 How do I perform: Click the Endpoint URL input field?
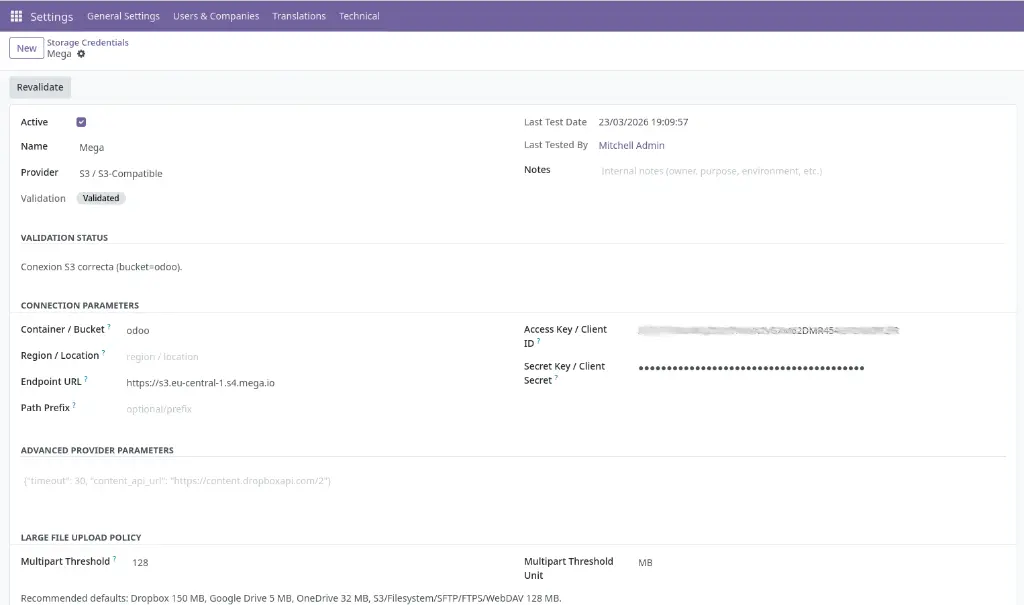coord(300,382)
